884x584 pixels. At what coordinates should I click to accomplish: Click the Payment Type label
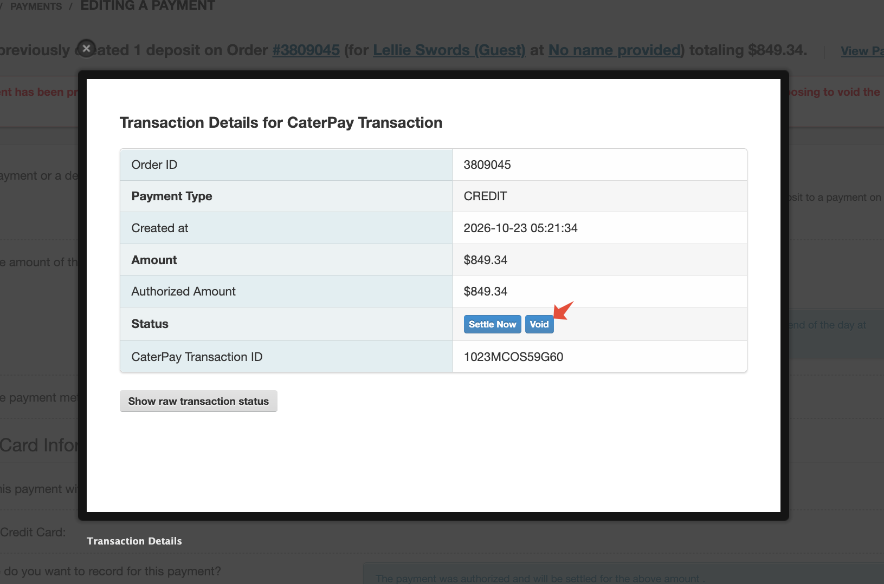(172, 196)
